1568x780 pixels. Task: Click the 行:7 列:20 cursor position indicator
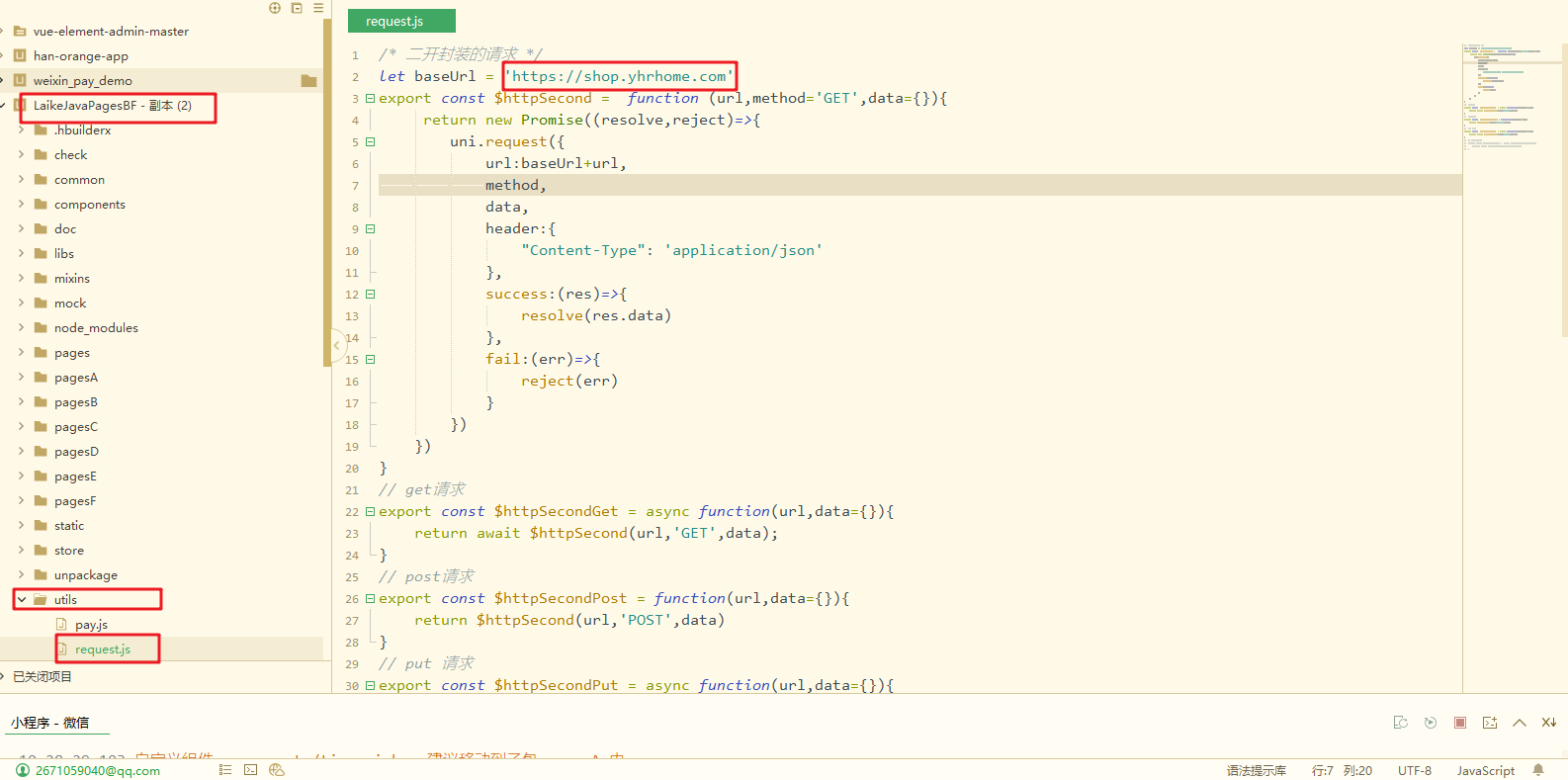coord(1342,770)
